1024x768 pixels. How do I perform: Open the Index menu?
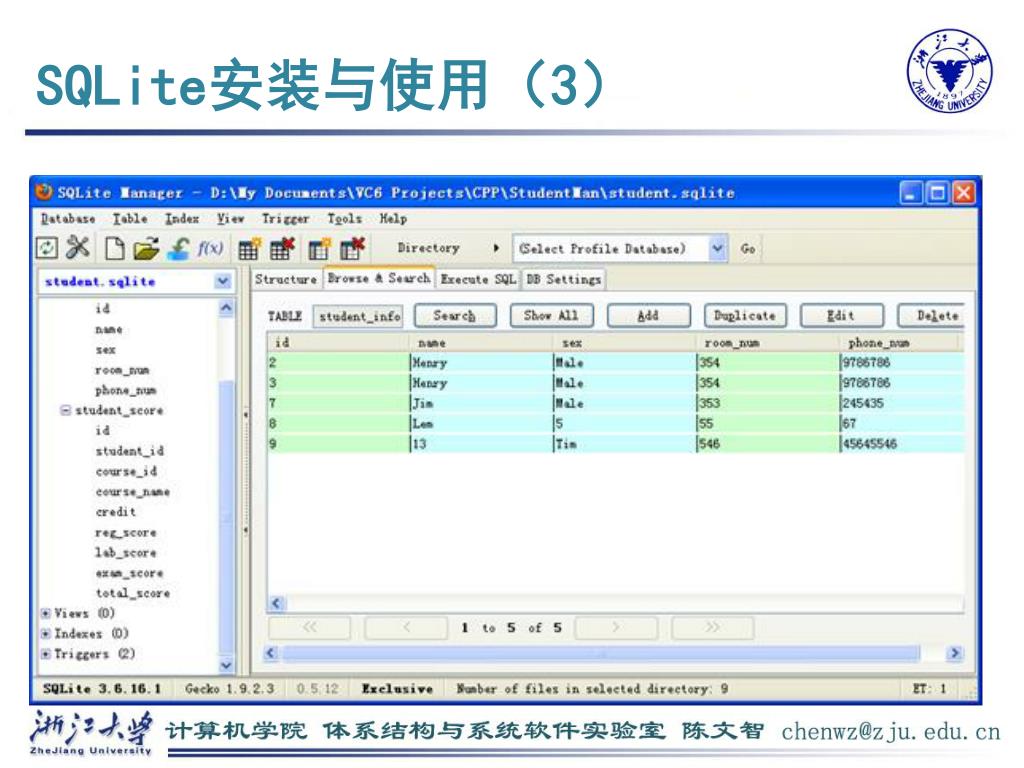click(x=182, y=219)
